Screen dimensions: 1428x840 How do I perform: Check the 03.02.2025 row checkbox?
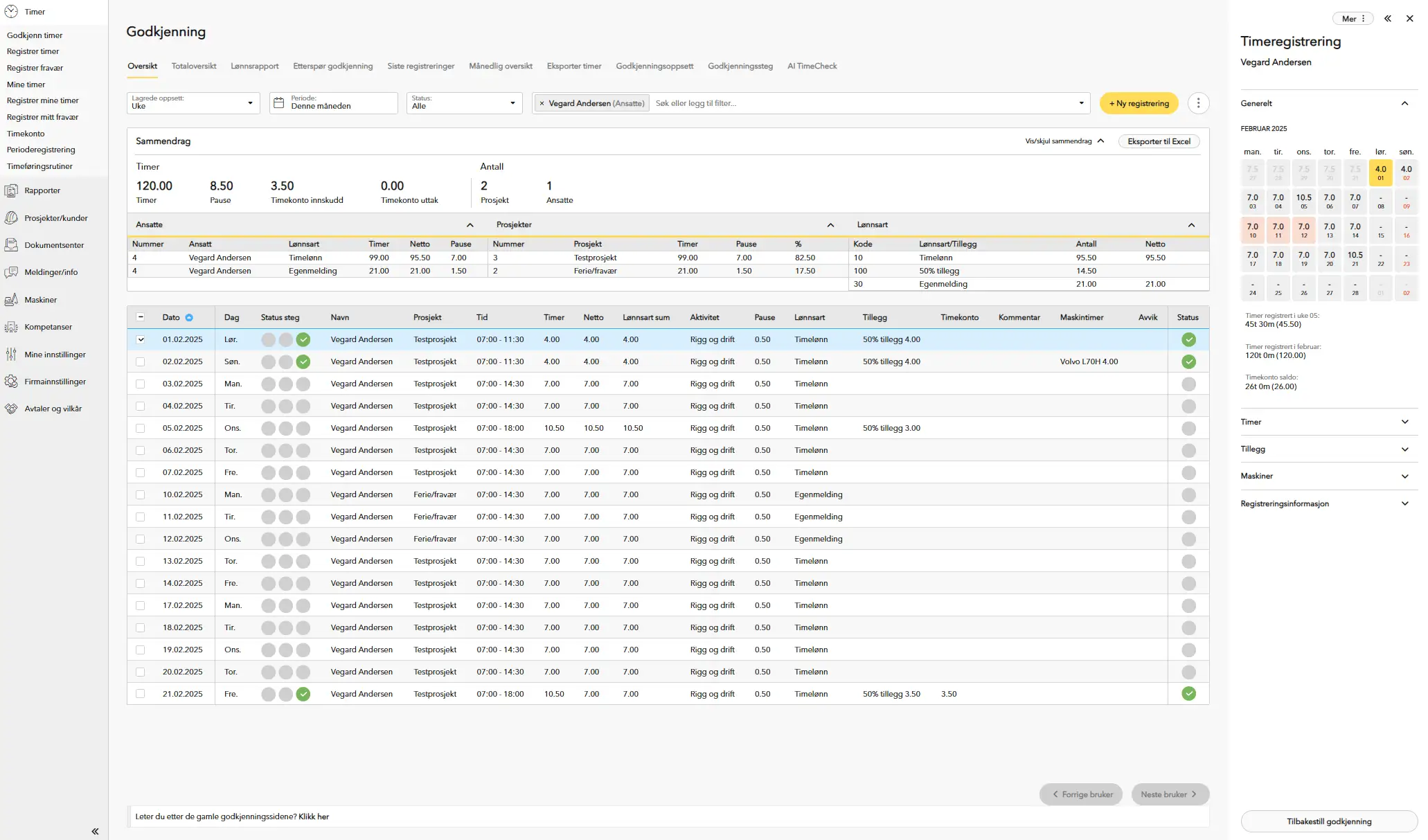pyautogui.click(x=141, y=384)
